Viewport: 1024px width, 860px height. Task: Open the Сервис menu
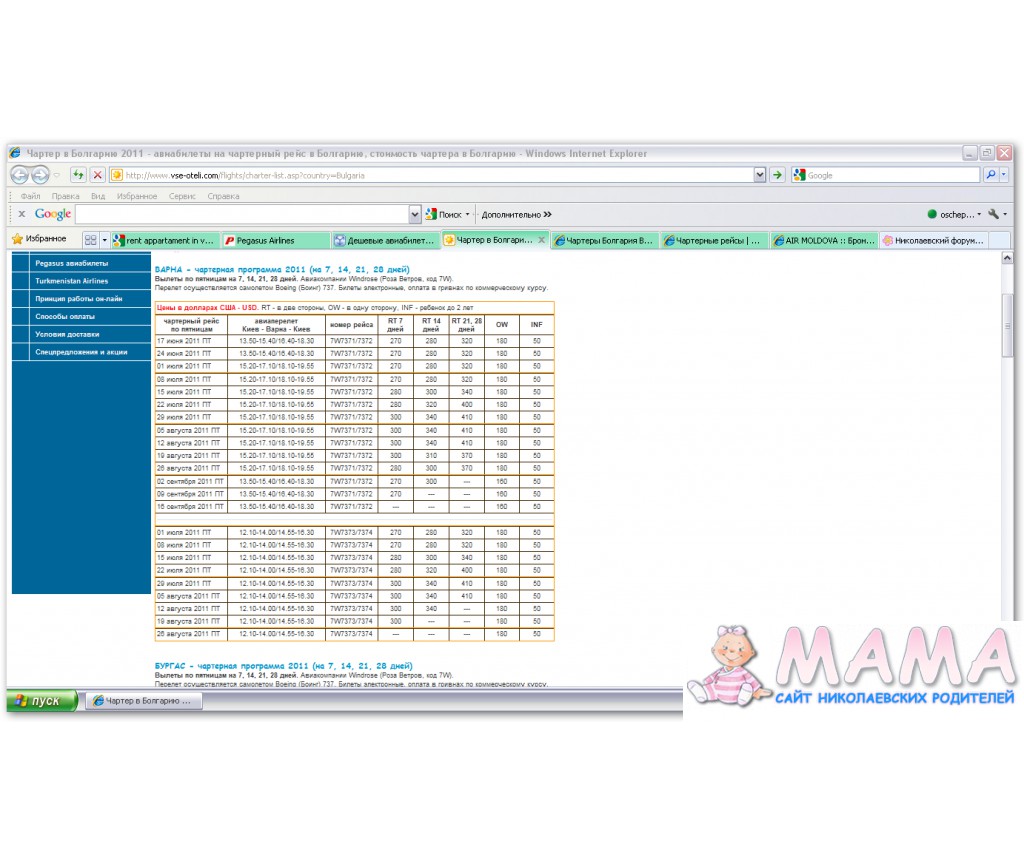coord(182,197)
